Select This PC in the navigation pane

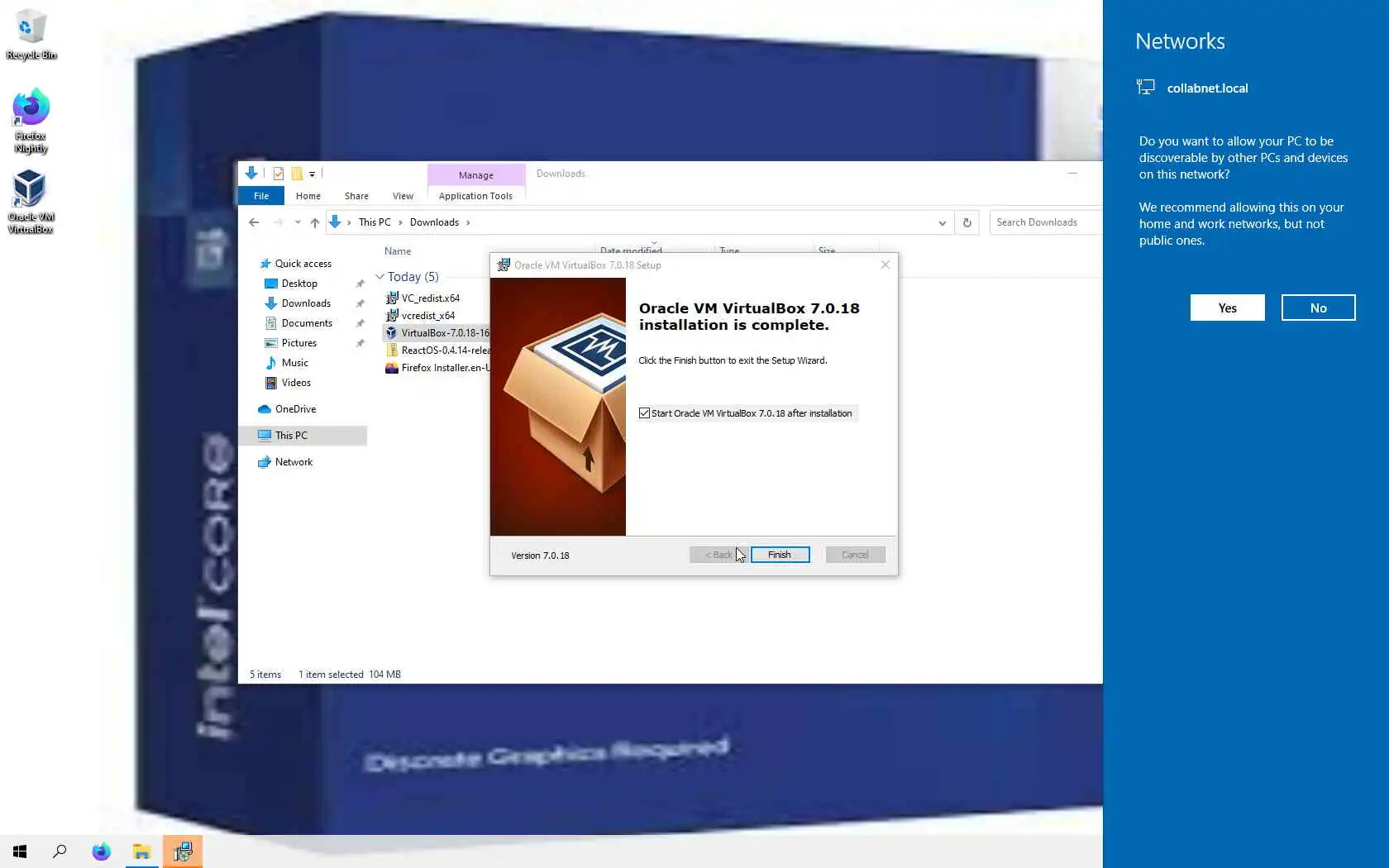coord(303,436)
